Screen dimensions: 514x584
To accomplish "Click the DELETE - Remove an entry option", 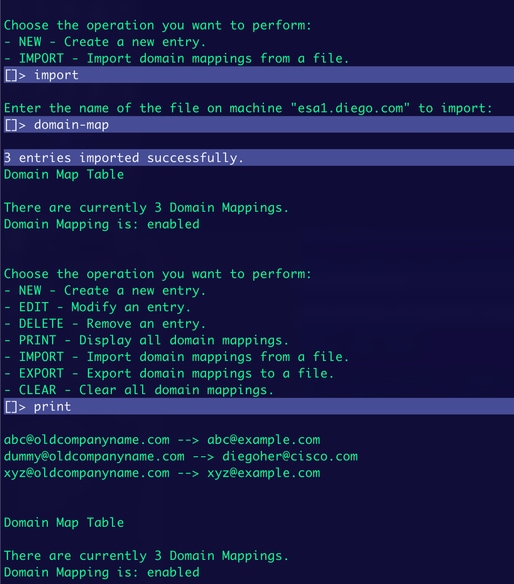I will pyautogui.click(x=105, y=324).
